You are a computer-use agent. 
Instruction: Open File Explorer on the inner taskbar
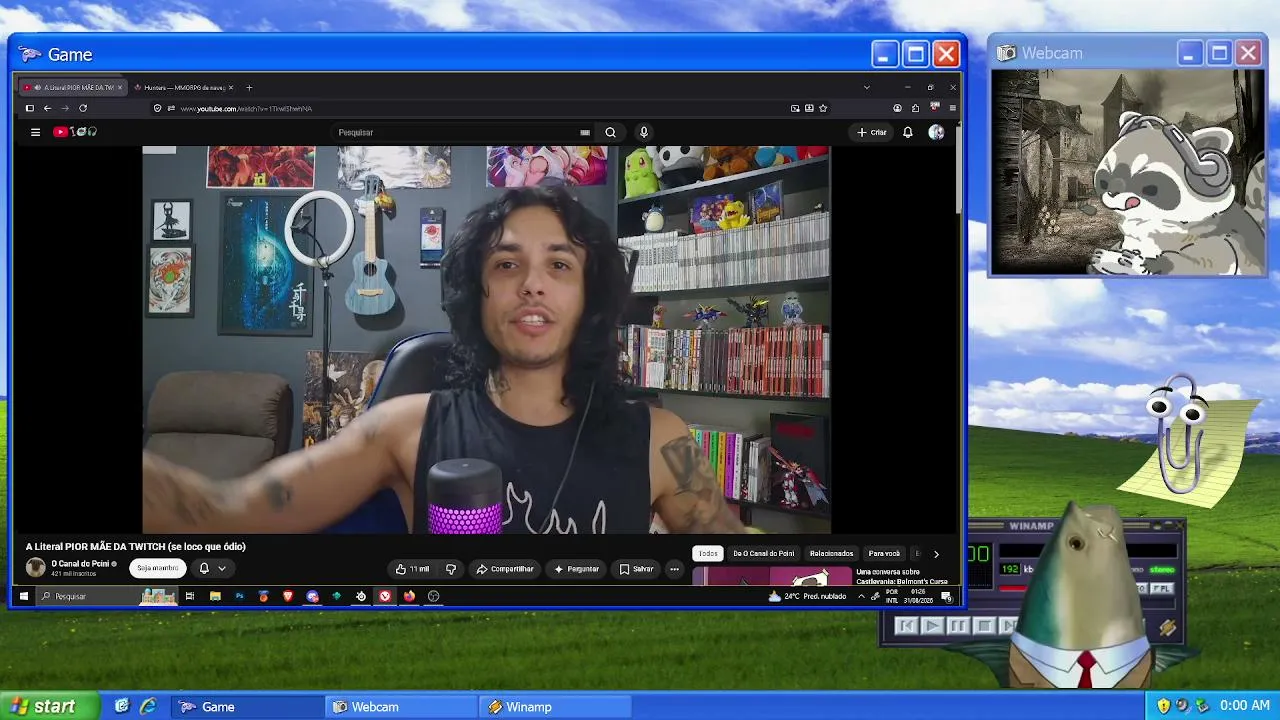click(x=215, y=596)
